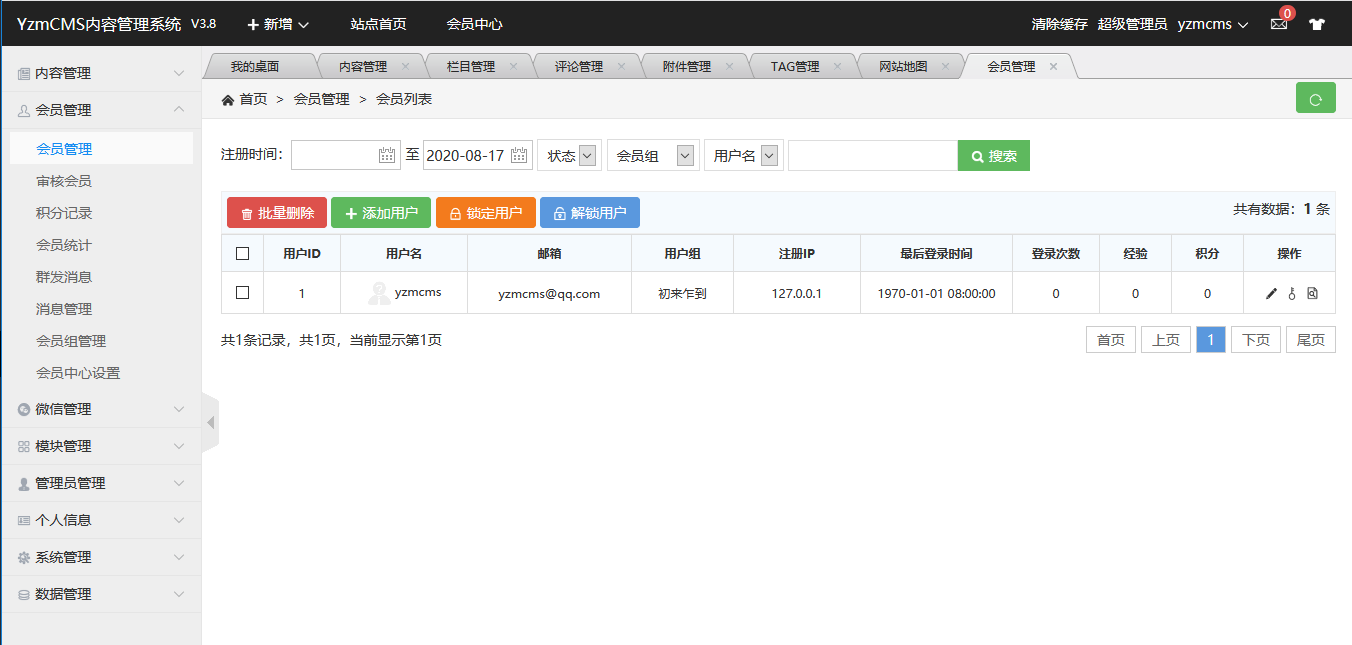This screenshot has width=1352, height=645.
Task: Open start date calendar icon picker
Action: click(x=388, y=155)
